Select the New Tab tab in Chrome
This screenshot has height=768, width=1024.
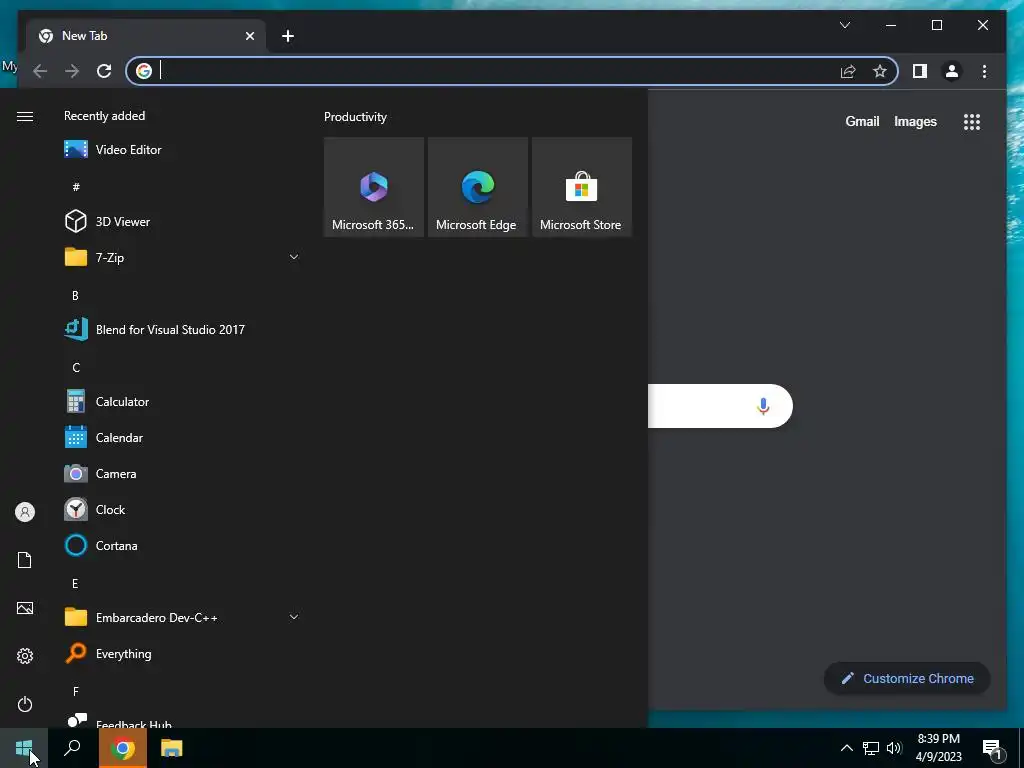(x=146, y=36)
